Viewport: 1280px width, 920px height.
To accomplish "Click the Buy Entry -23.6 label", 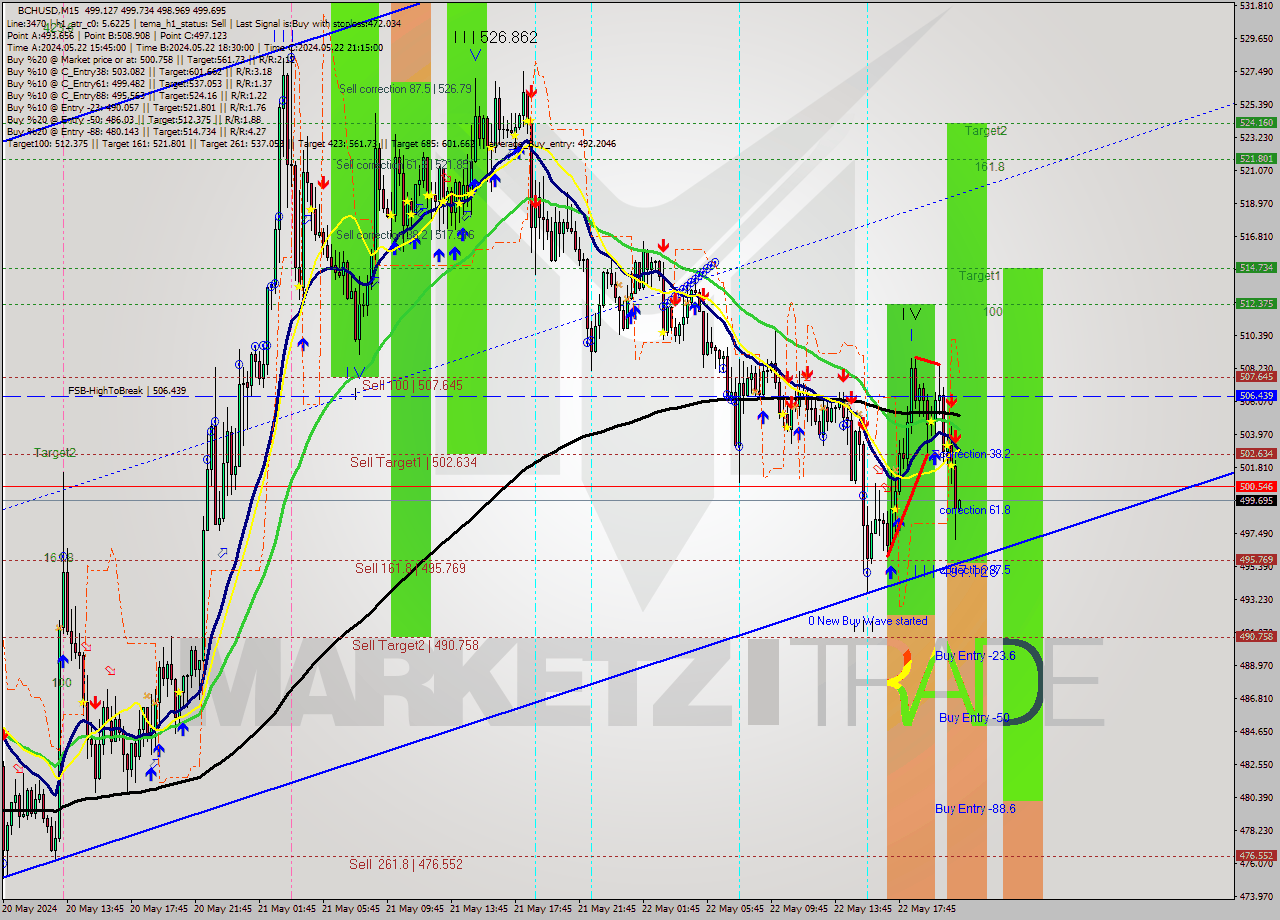I will click(975, 655).
